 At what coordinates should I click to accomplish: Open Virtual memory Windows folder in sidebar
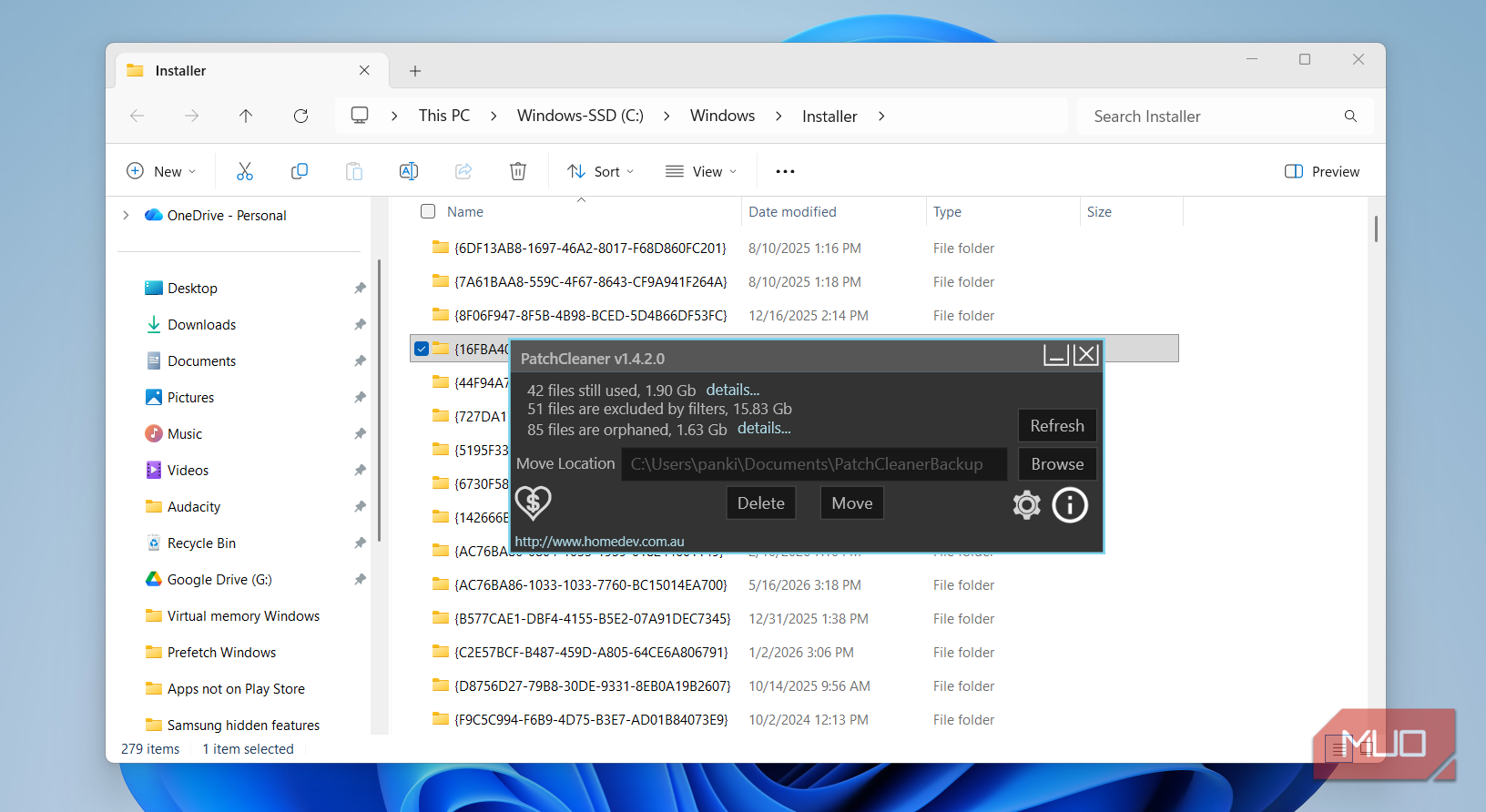point(243,615)
